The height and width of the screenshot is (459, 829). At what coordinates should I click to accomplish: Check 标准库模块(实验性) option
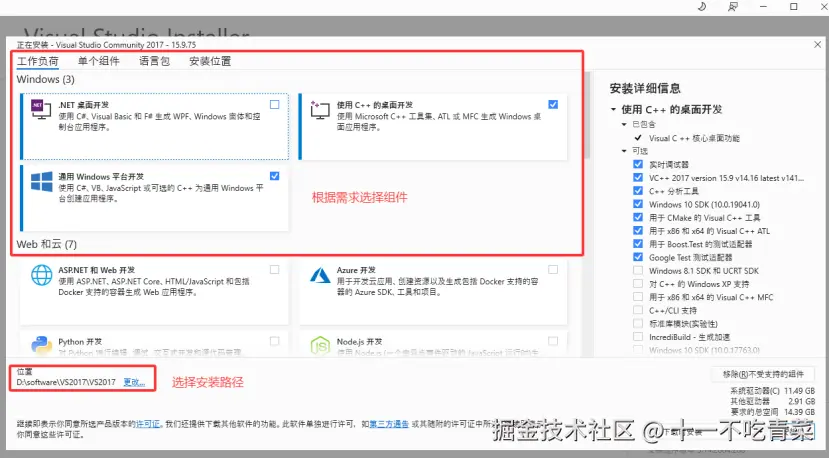(x=638, y=323)
